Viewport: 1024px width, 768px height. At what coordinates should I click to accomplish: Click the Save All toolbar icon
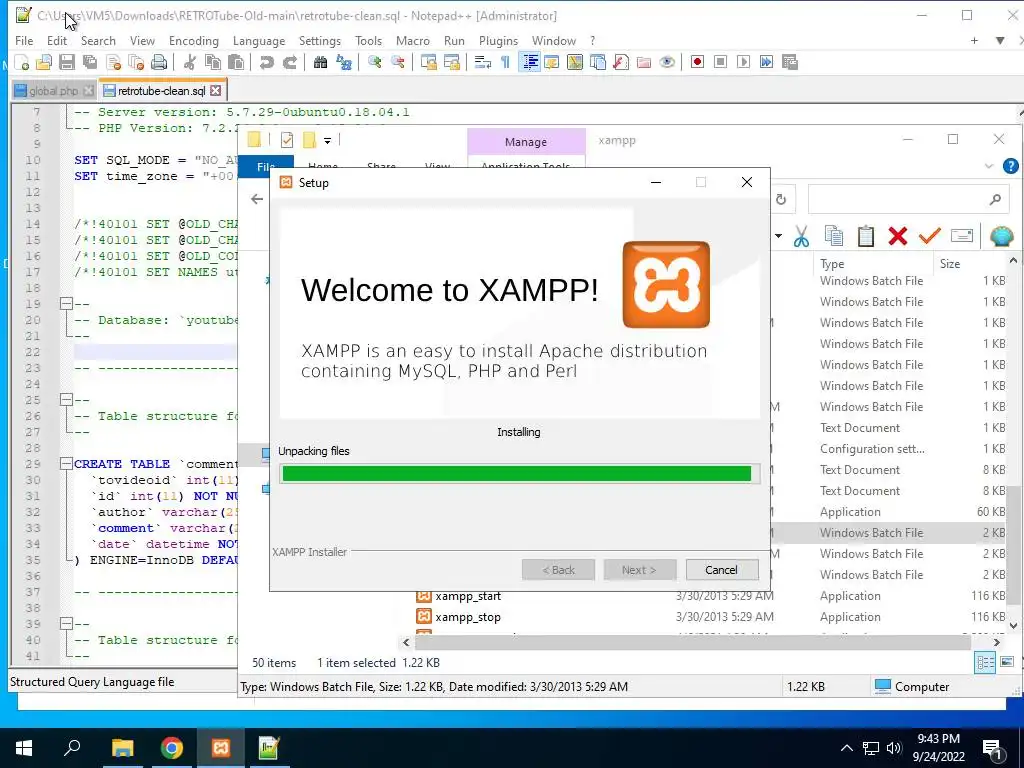point(89,62)
